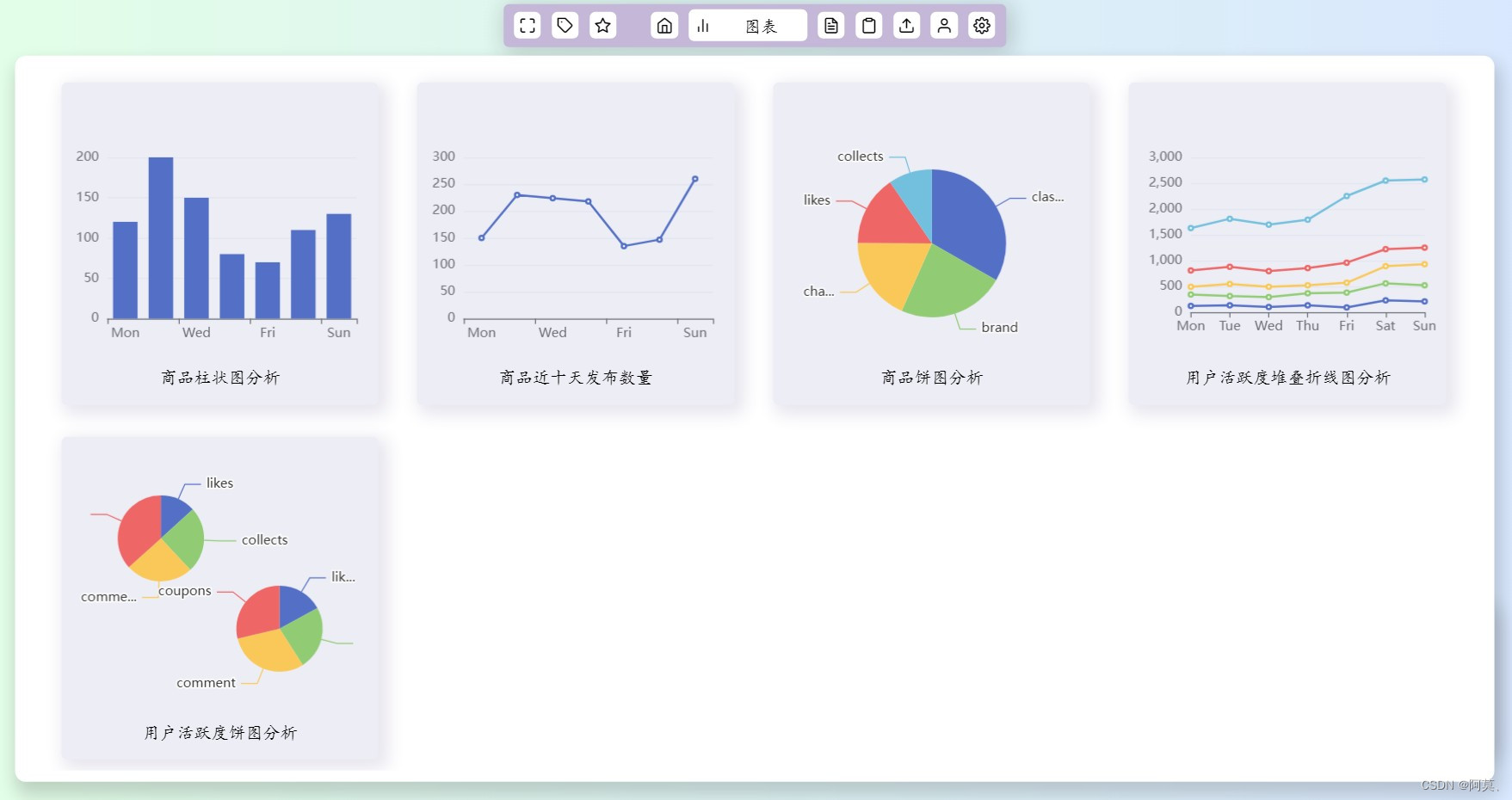Click '200' y-axis label in bar chart
Image resolution: width=1512 pixels, height=800 pixels.
point(88,157)
